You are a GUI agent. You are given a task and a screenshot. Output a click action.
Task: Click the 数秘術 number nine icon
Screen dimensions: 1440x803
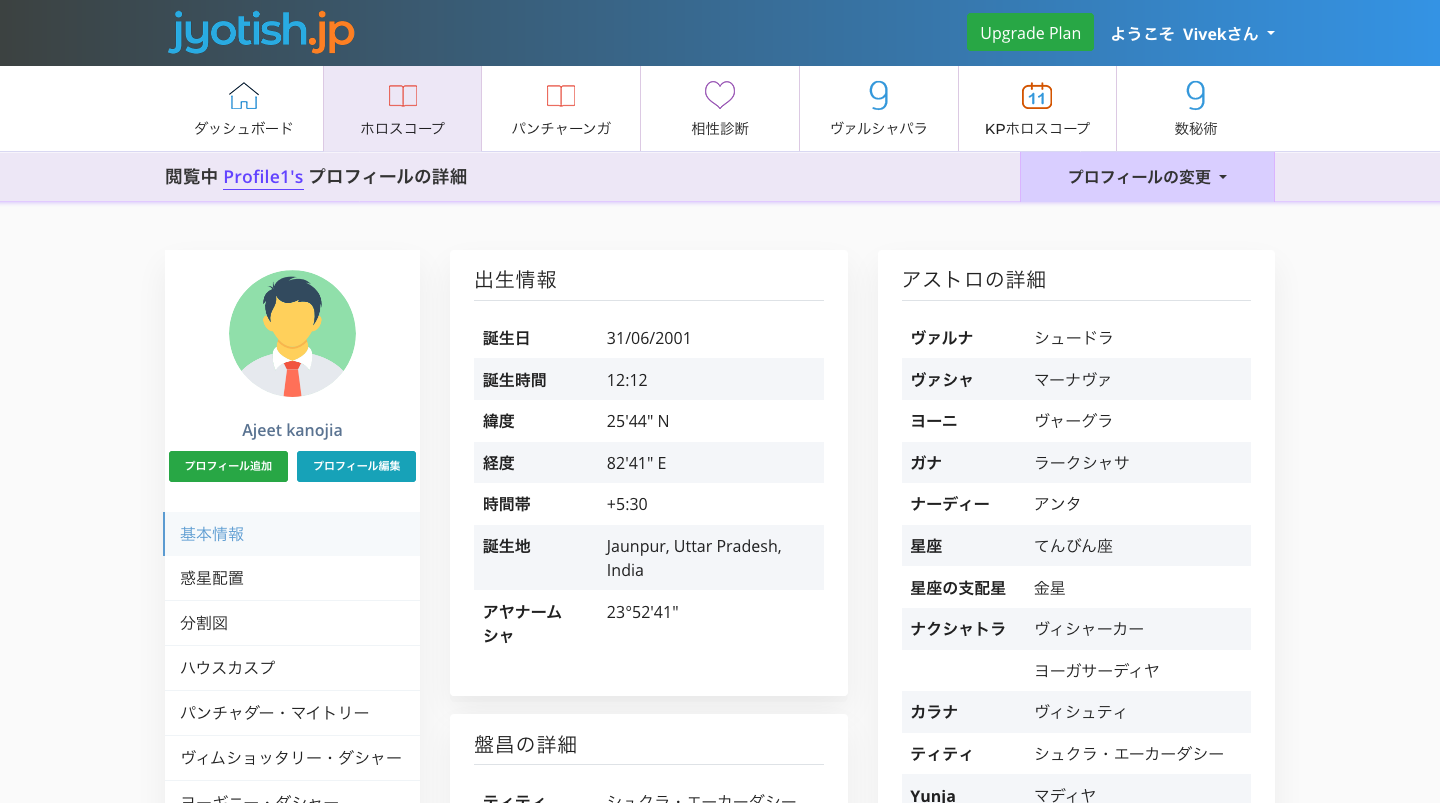point(1195,96)
